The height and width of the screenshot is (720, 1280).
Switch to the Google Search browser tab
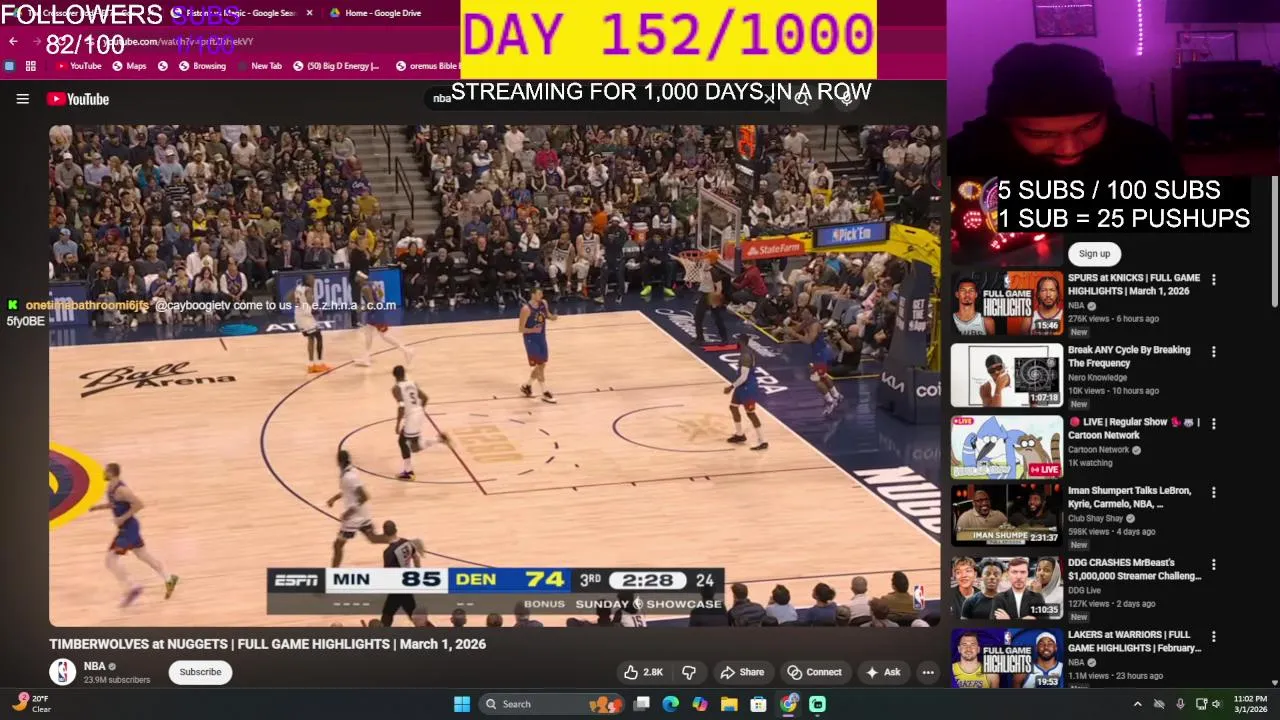240,13
